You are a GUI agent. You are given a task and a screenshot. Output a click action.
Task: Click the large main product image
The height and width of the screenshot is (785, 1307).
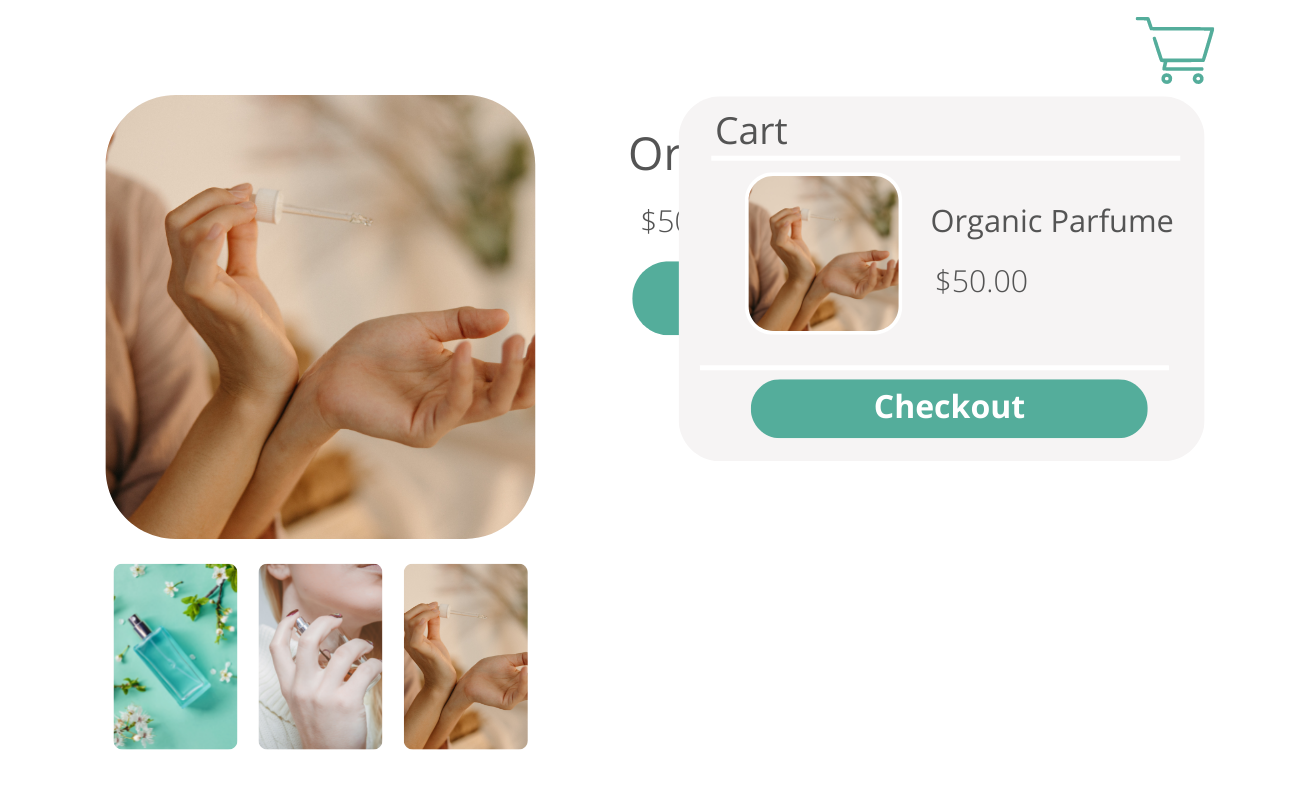coord(320,317)
